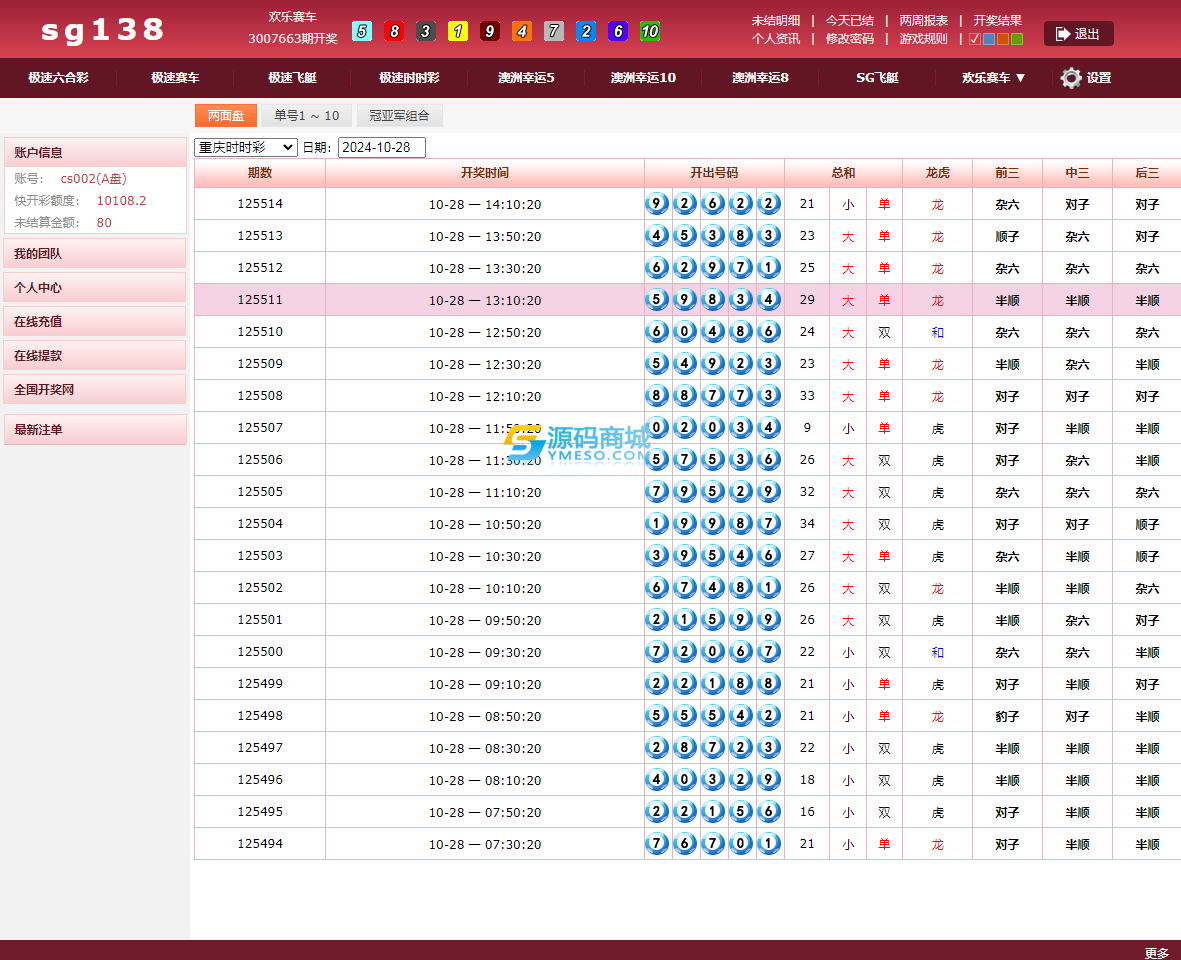Click first ball 3 in row 125503
The image size is (1181, 960).
coord(657,556)
